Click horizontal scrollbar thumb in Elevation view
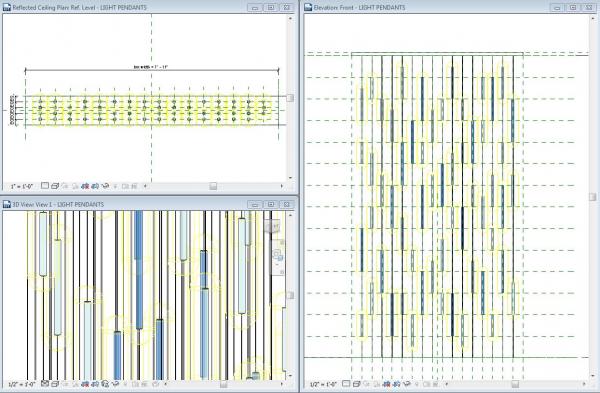The image size is (600, 393). click(515, 384)
